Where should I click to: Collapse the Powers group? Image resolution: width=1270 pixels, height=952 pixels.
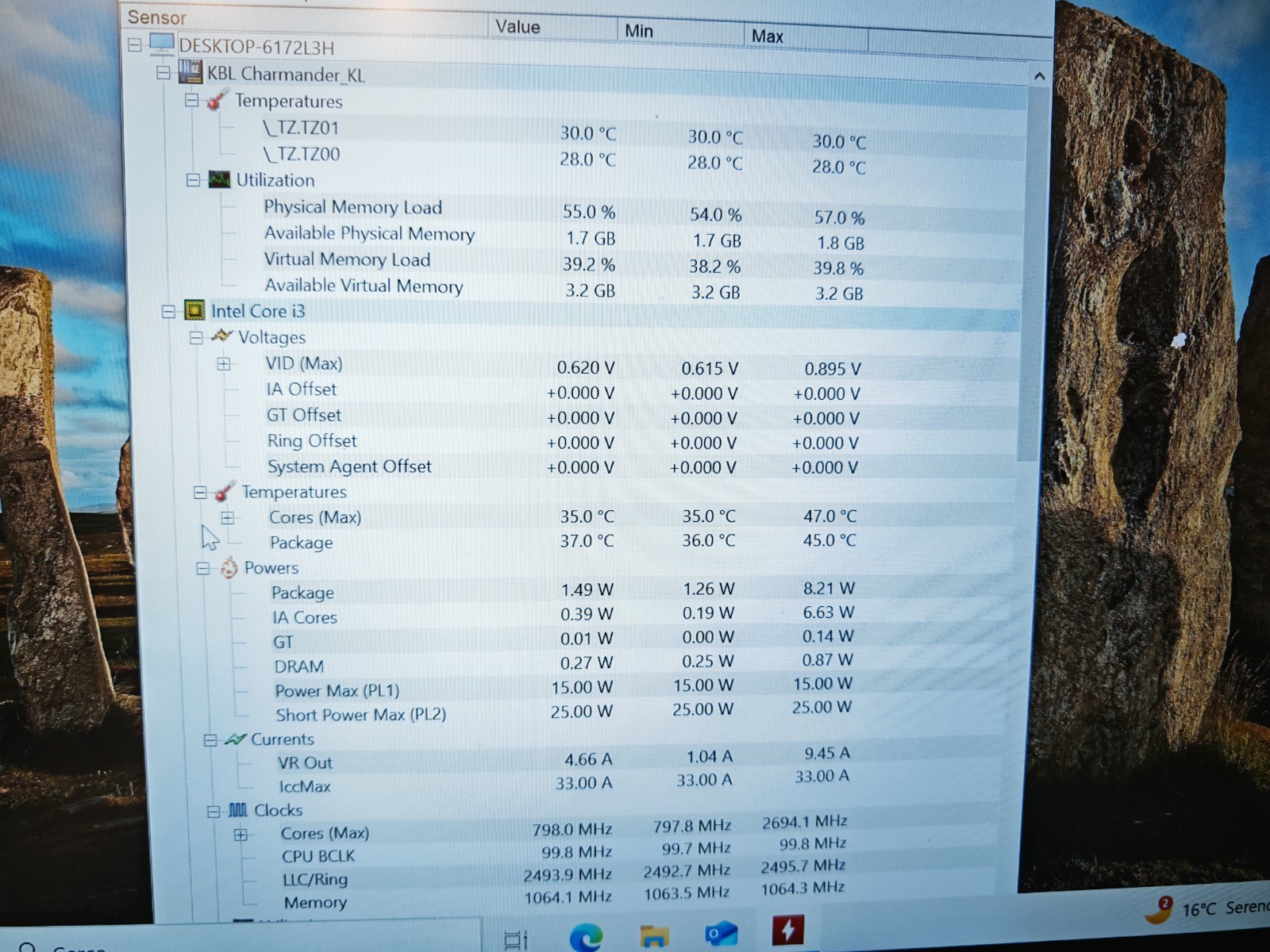(203, 569)
